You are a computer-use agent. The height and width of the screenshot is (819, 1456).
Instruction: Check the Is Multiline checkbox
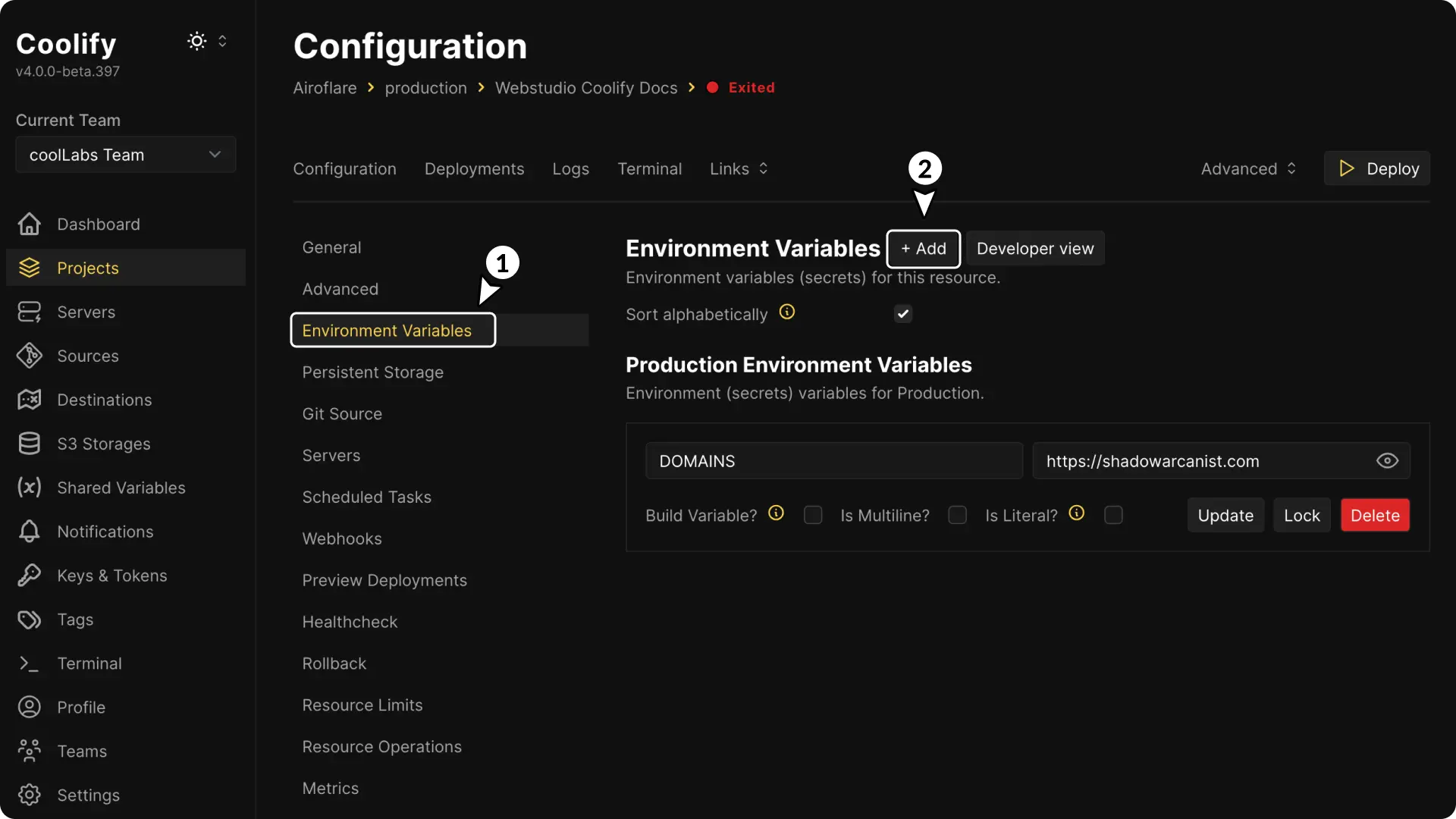[x=957, y=515]
